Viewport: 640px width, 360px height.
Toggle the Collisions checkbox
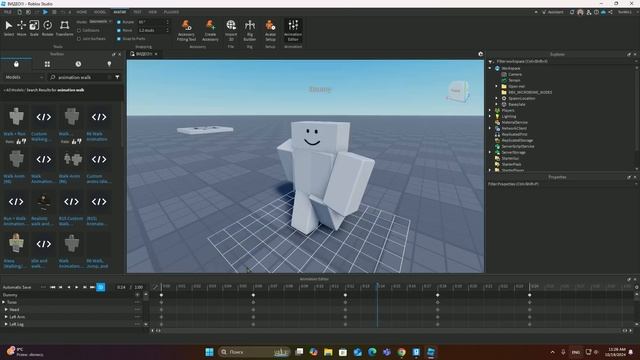(79, 30)
